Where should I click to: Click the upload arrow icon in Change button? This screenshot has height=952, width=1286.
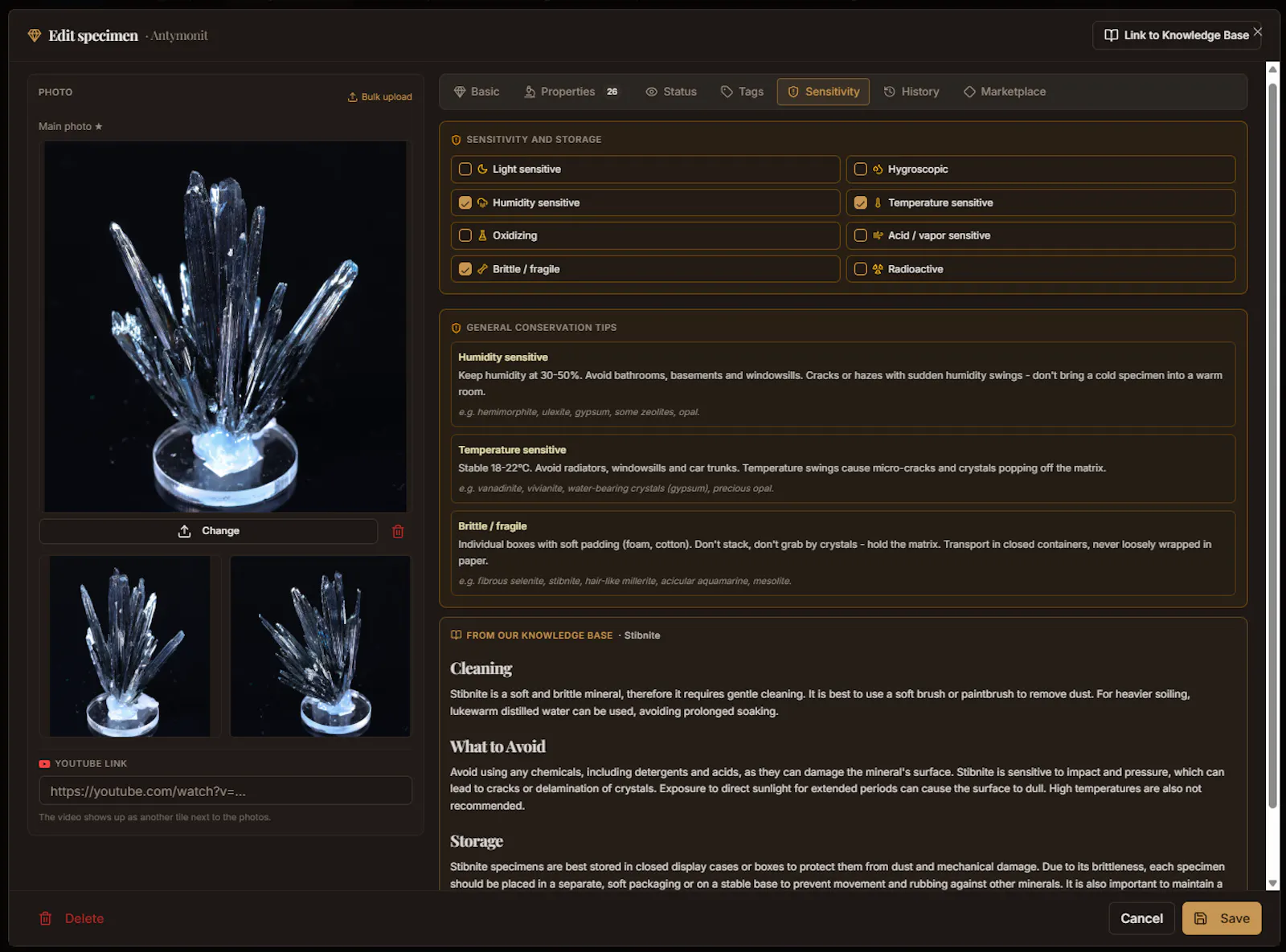coord(184,531)
